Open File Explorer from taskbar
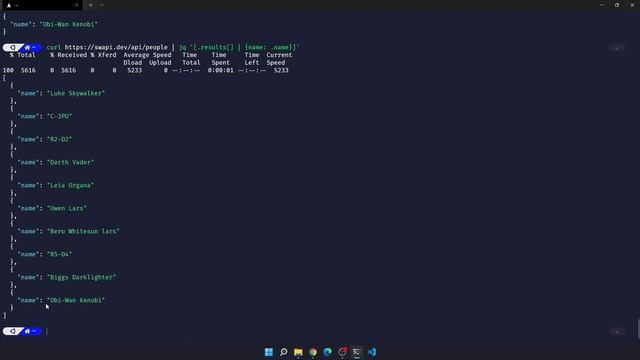The width and height of the screenshot is (640, 360). [x=298, y=352]
